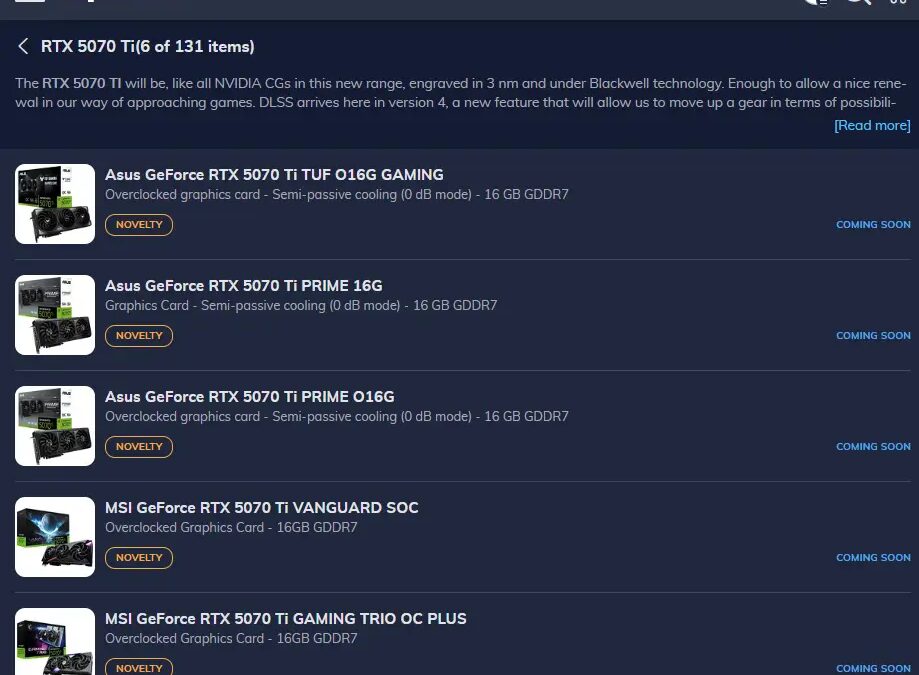Open Asus TUF O16G GAMING product thumbnail
Viewport: 919px width, 675px height.
55,204
